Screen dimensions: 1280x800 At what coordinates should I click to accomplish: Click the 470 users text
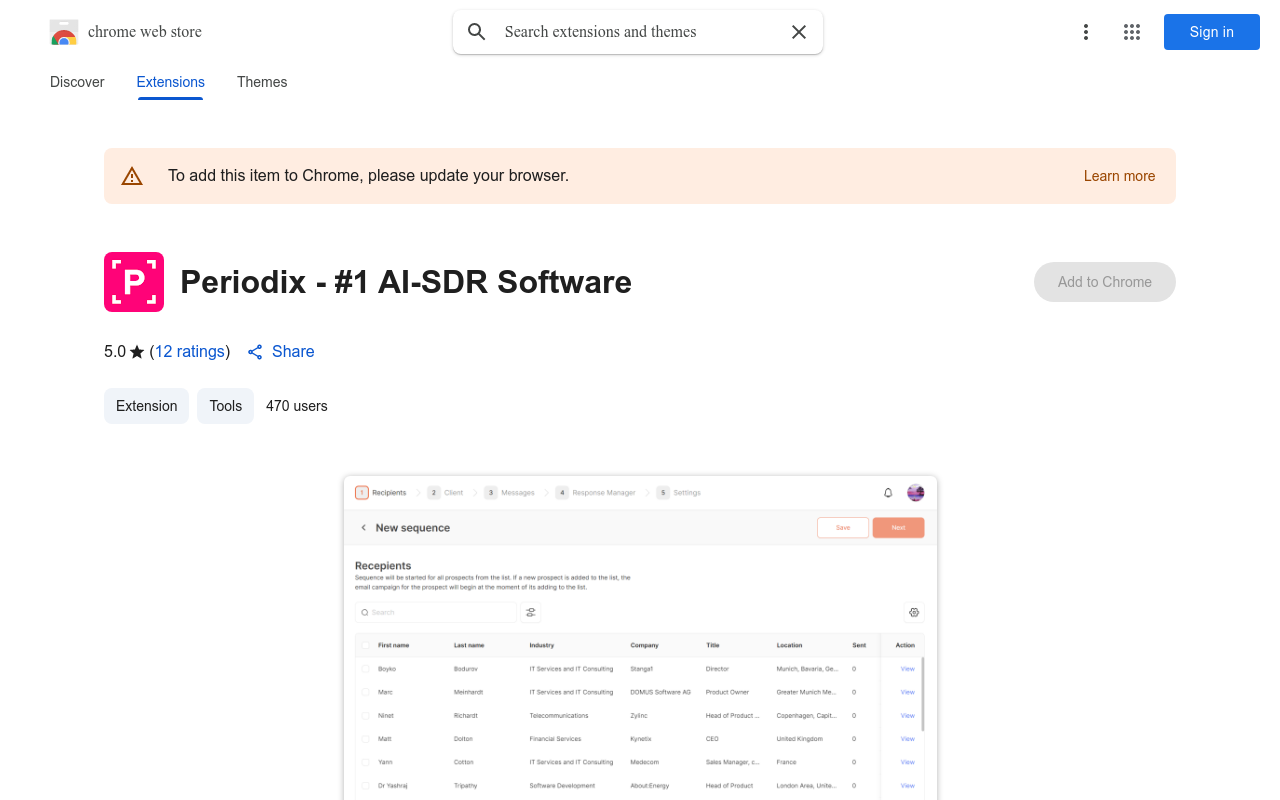coord(297,406)
